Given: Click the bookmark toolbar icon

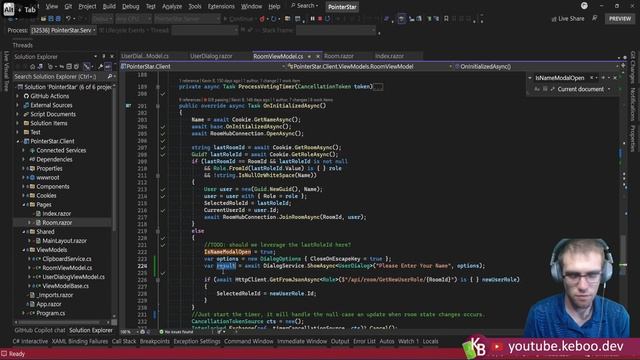Looking at the screenshot, I should [446, 19].
